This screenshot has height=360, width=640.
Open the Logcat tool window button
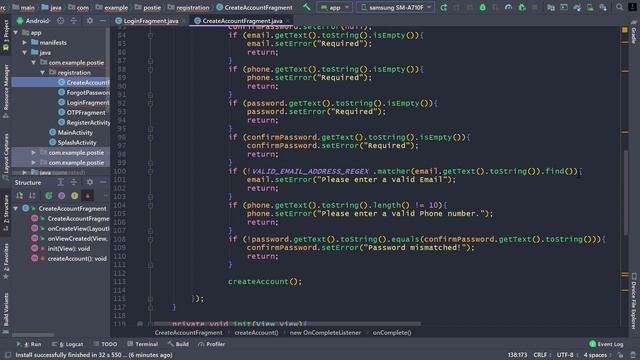click(x=67, y=344)
